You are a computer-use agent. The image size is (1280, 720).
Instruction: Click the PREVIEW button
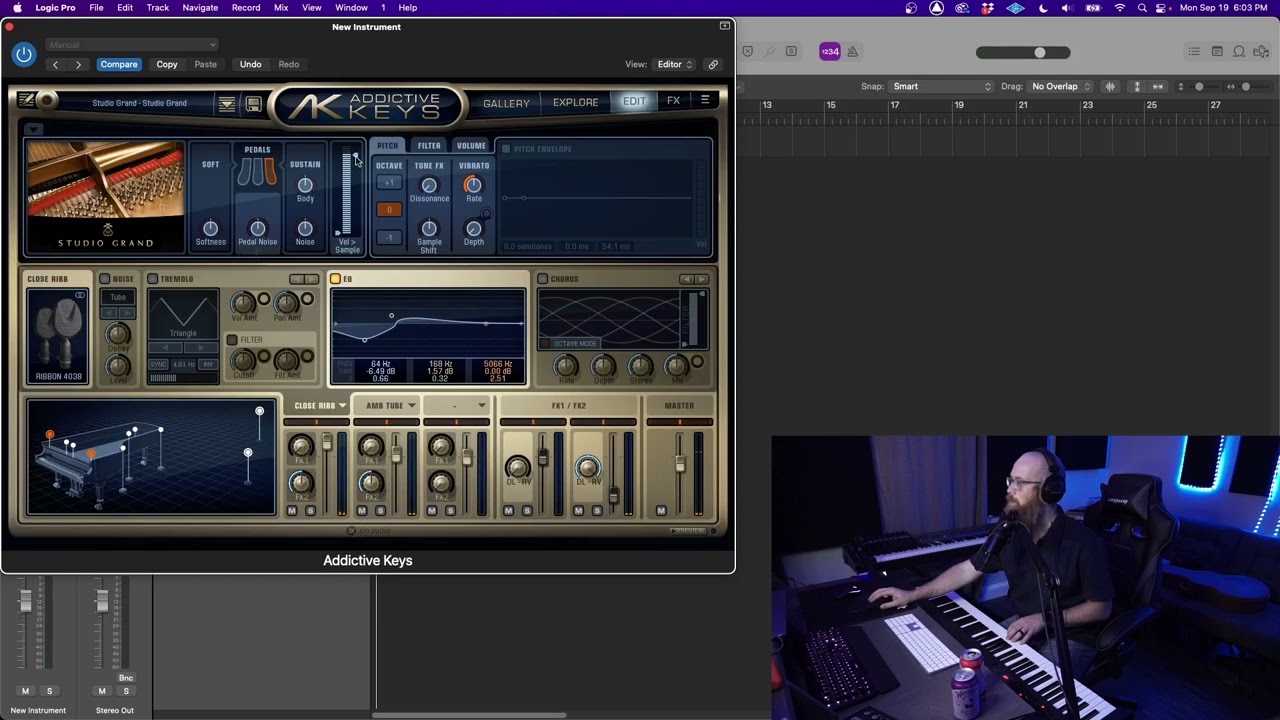coord(687,530)
